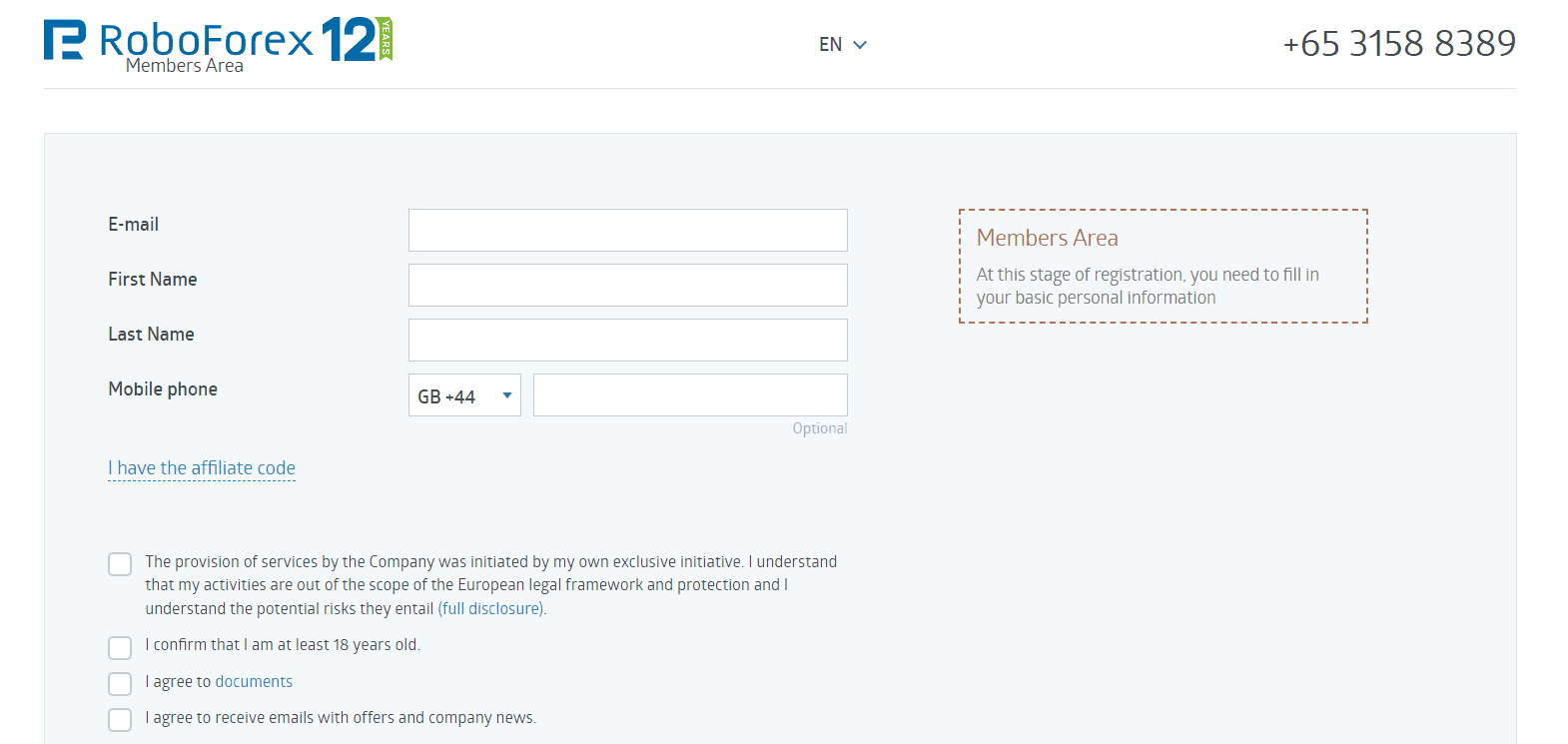Open the documents link

pos(254,681)
